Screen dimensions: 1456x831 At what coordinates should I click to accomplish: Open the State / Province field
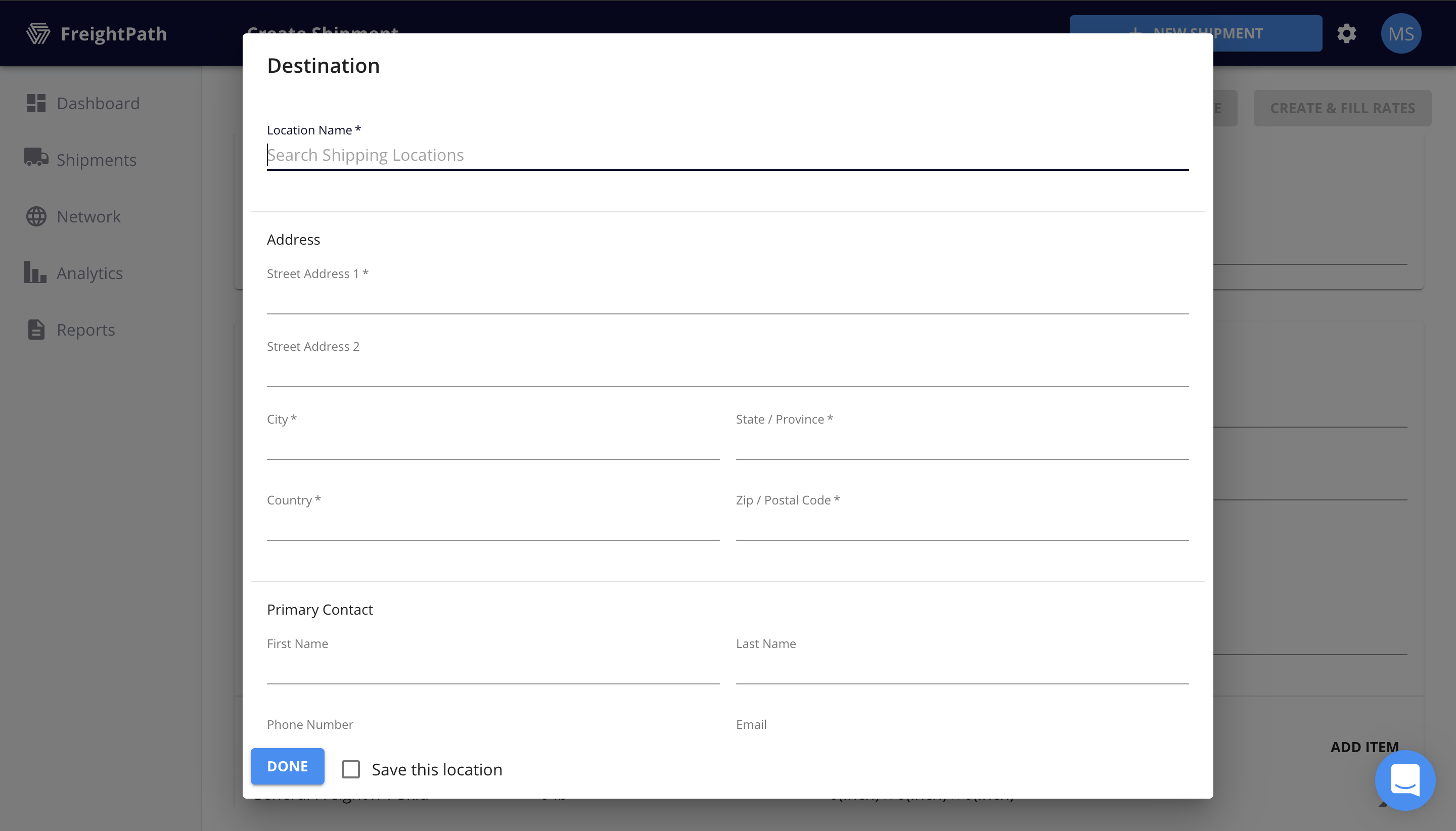coord(962,445)
